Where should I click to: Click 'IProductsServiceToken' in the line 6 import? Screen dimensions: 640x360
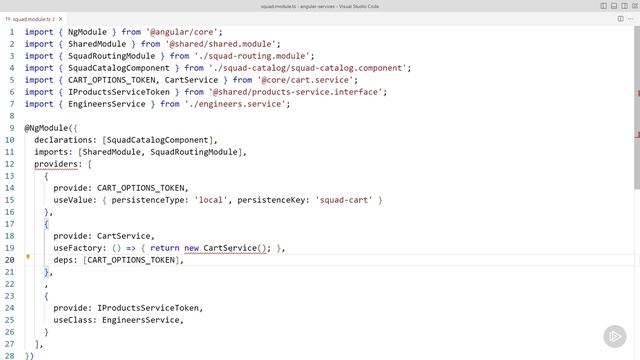click(119, 92)
